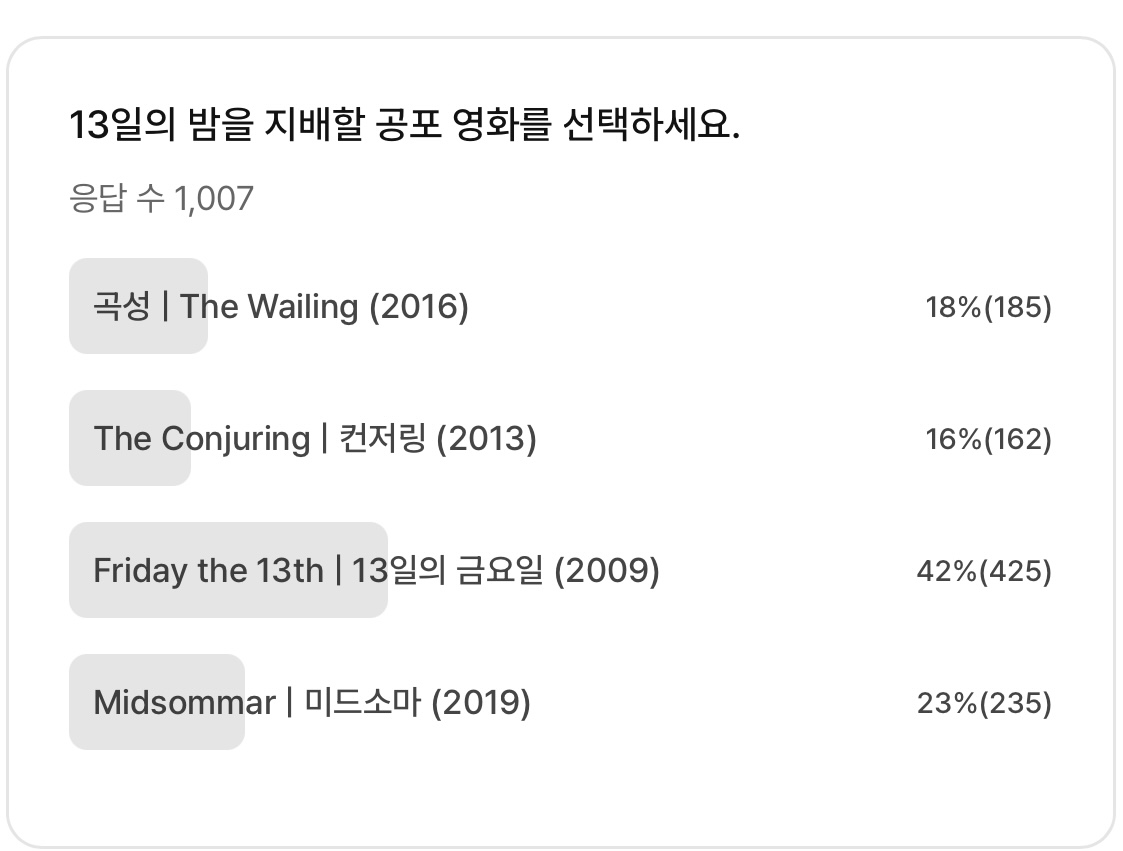Click the year (2016) after The Wailing
The image size is (1123, 851).
419,306
